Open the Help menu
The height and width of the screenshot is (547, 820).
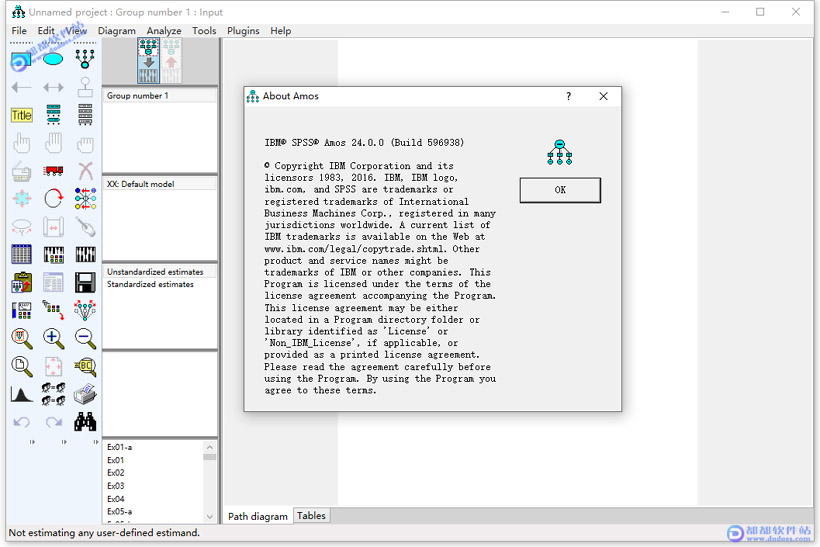pos(280,31)
